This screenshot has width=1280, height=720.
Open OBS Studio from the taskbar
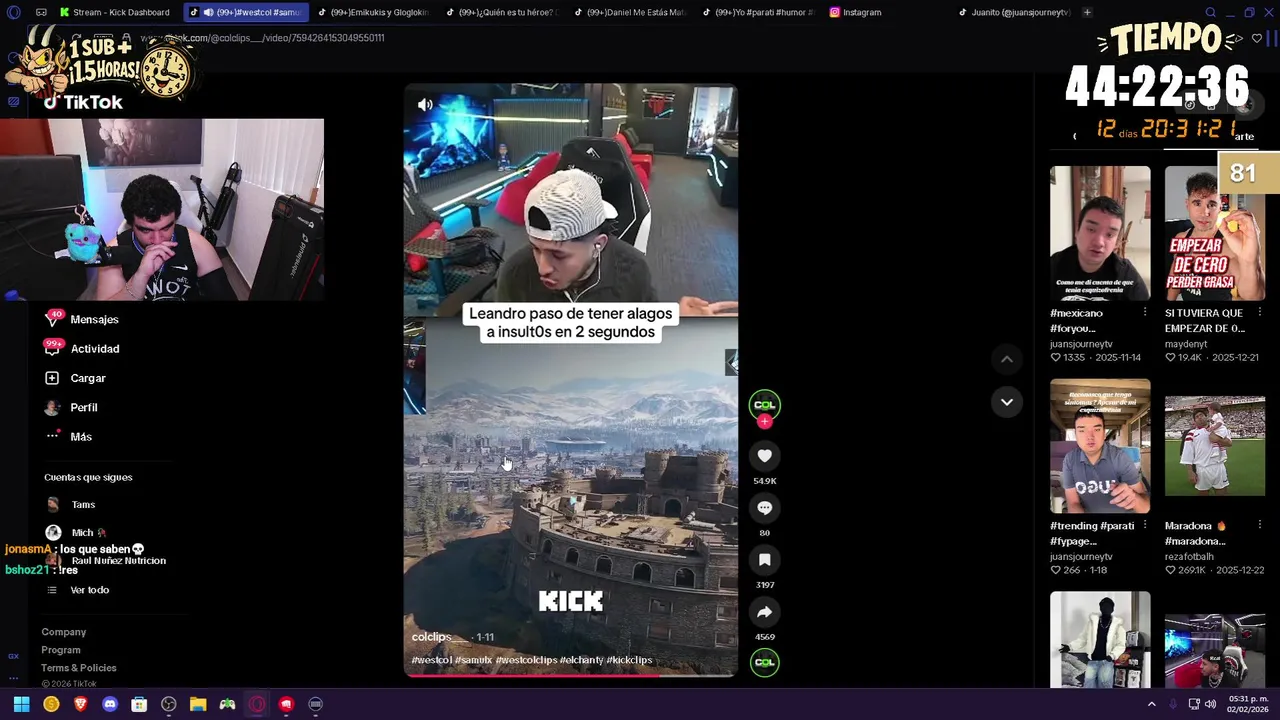tap(169, 704)
